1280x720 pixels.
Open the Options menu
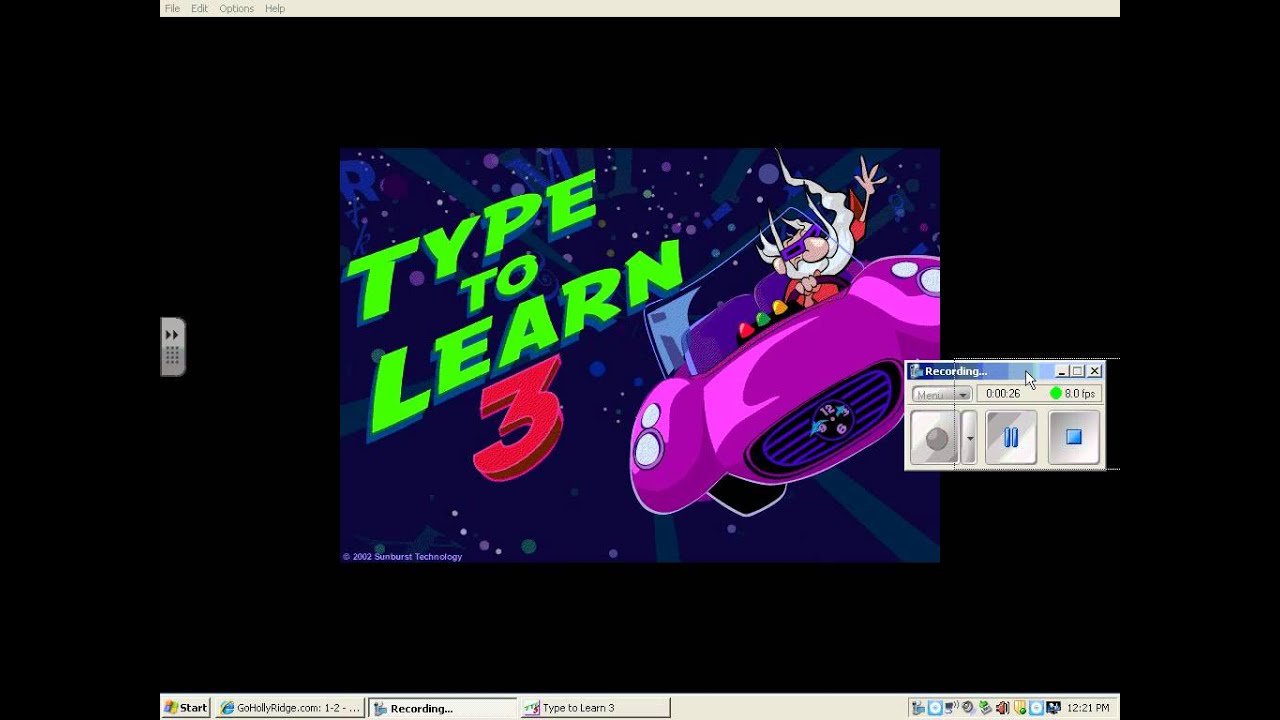[236, 8]
